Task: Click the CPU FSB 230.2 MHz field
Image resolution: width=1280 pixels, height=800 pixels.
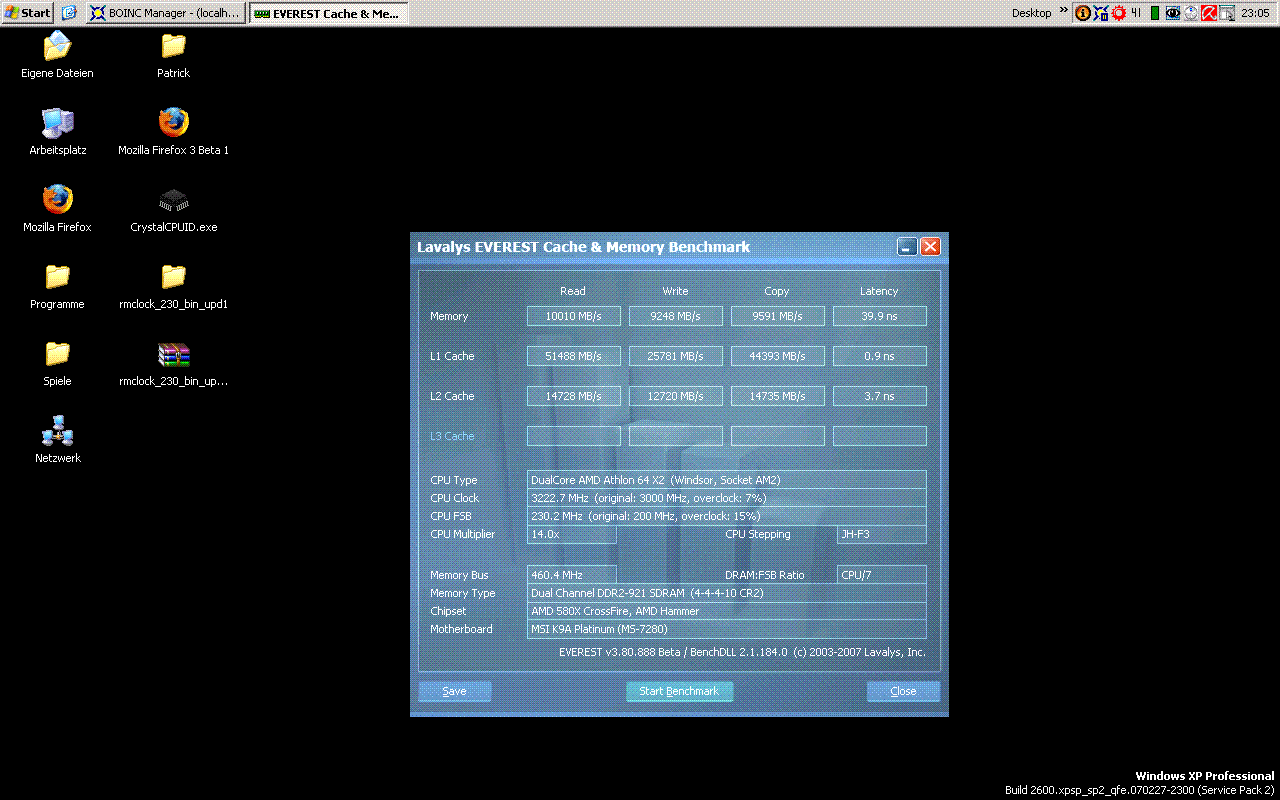Action: pos(726,516)
